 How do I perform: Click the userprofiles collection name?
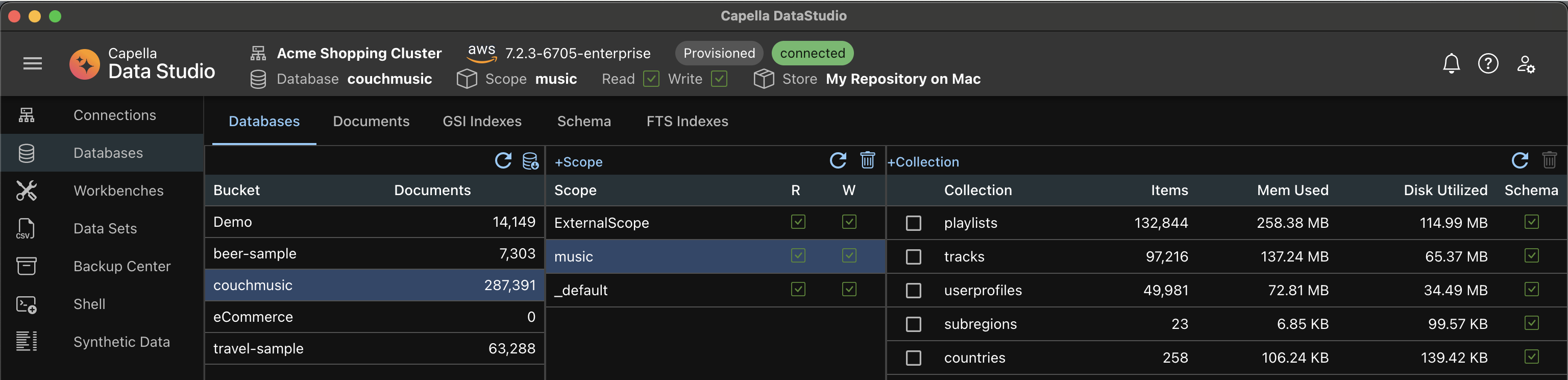983,291
